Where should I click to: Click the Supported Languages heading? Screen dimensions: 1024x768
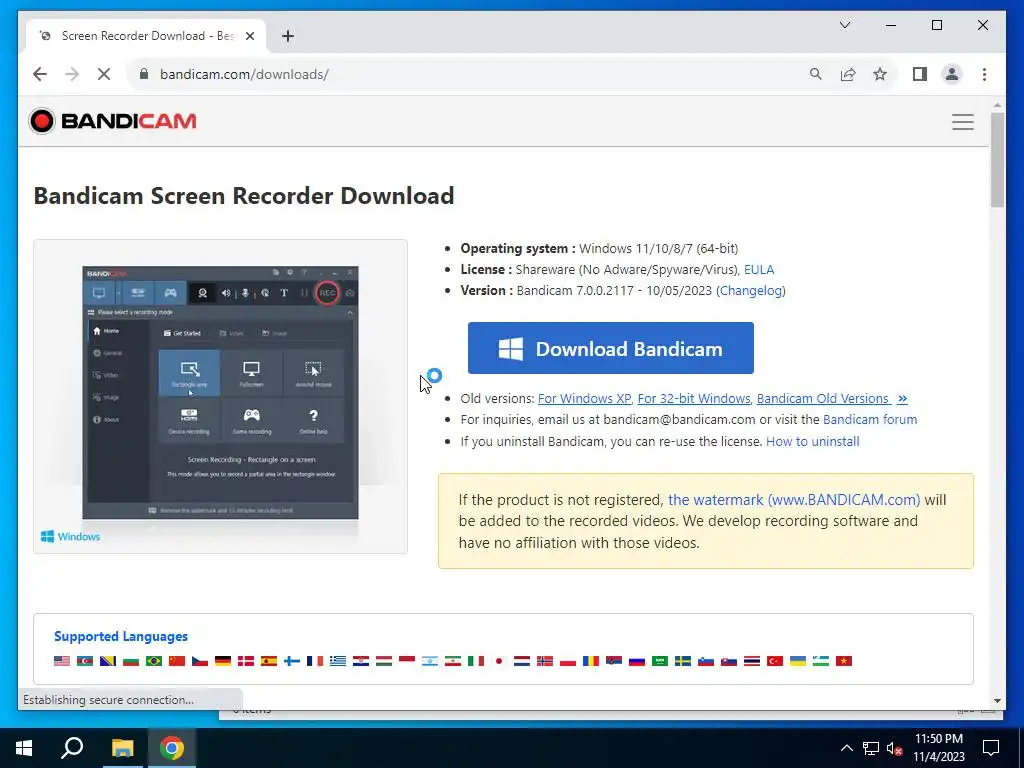(121, 636)
